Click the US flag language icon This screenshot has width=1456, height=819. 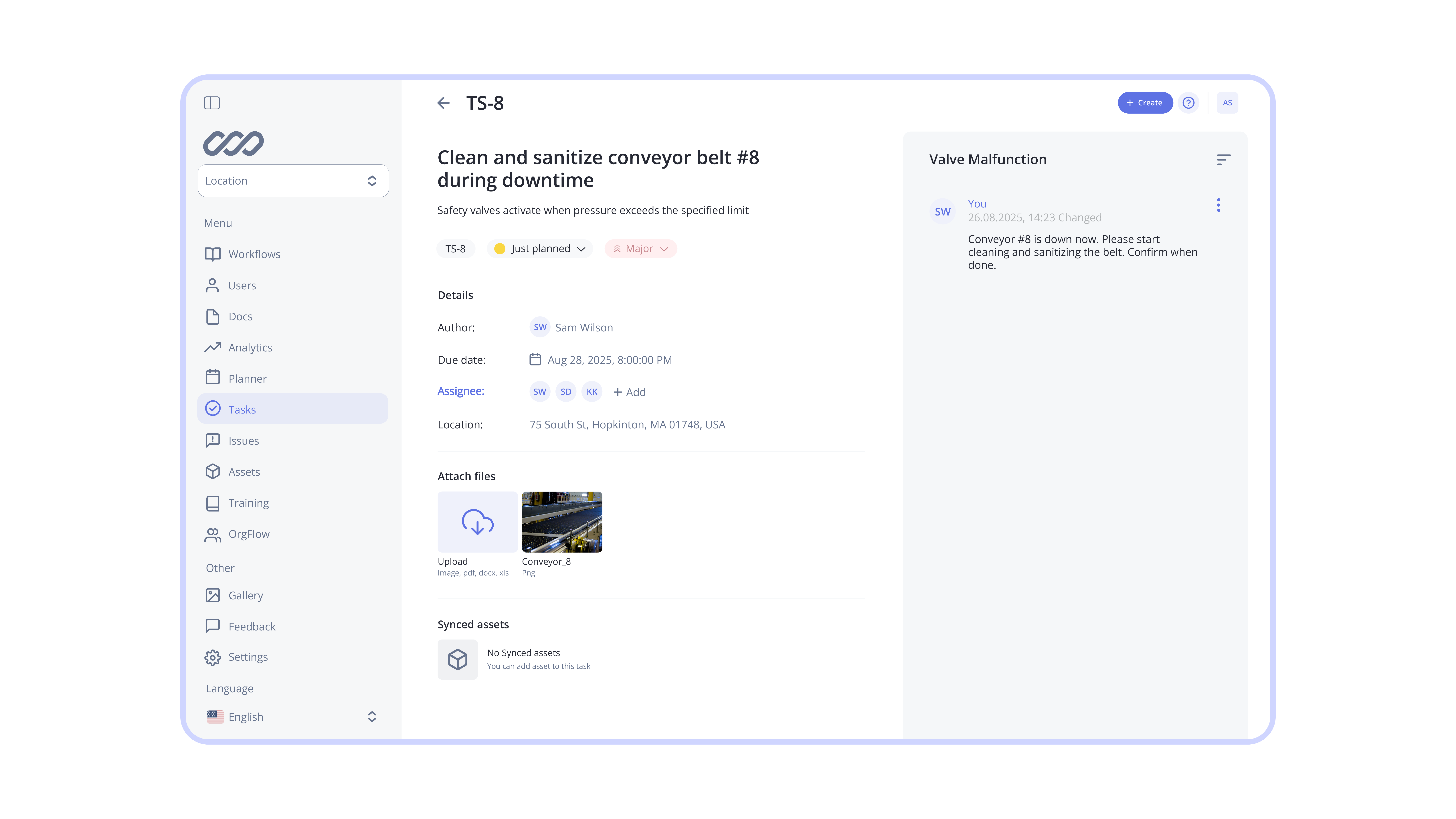(215, 717)
